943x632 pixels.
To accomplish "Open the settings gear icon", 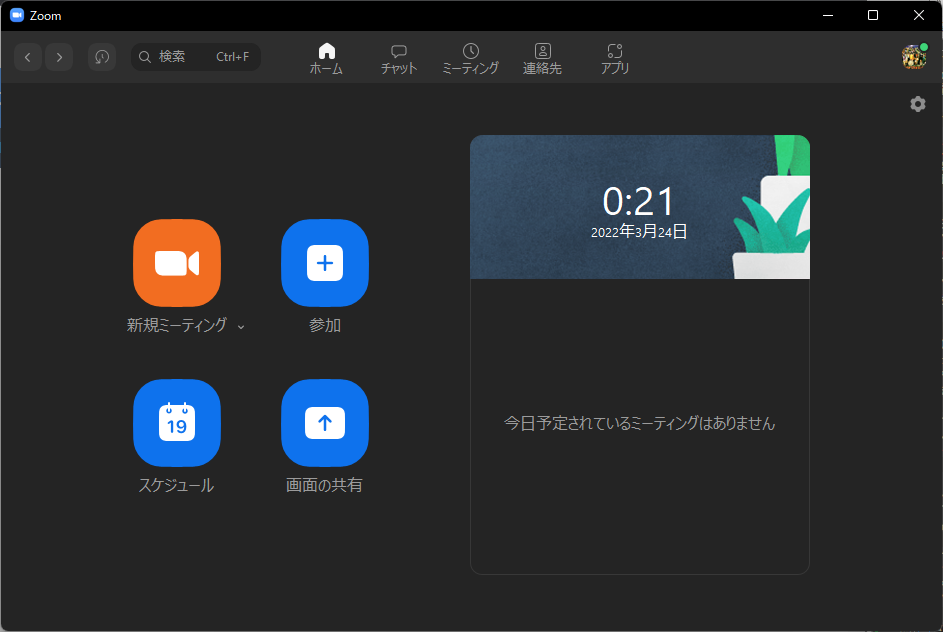I will tap(917, 104).
